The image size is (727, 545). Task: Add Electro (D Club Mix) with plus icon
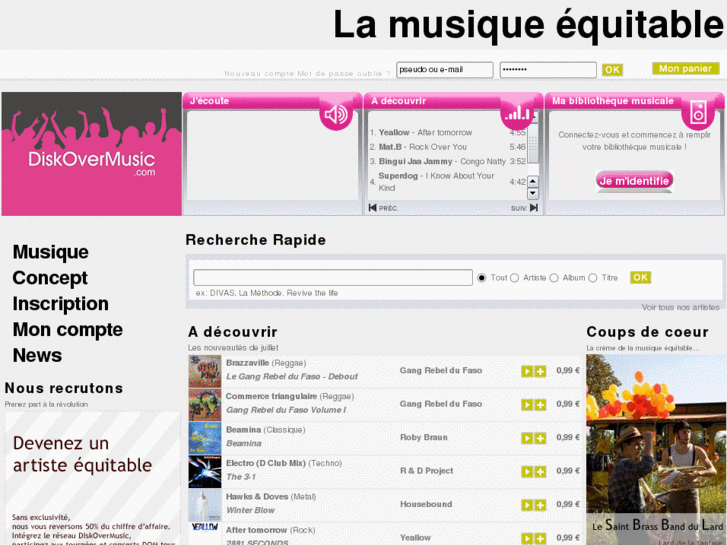[540, 471]
